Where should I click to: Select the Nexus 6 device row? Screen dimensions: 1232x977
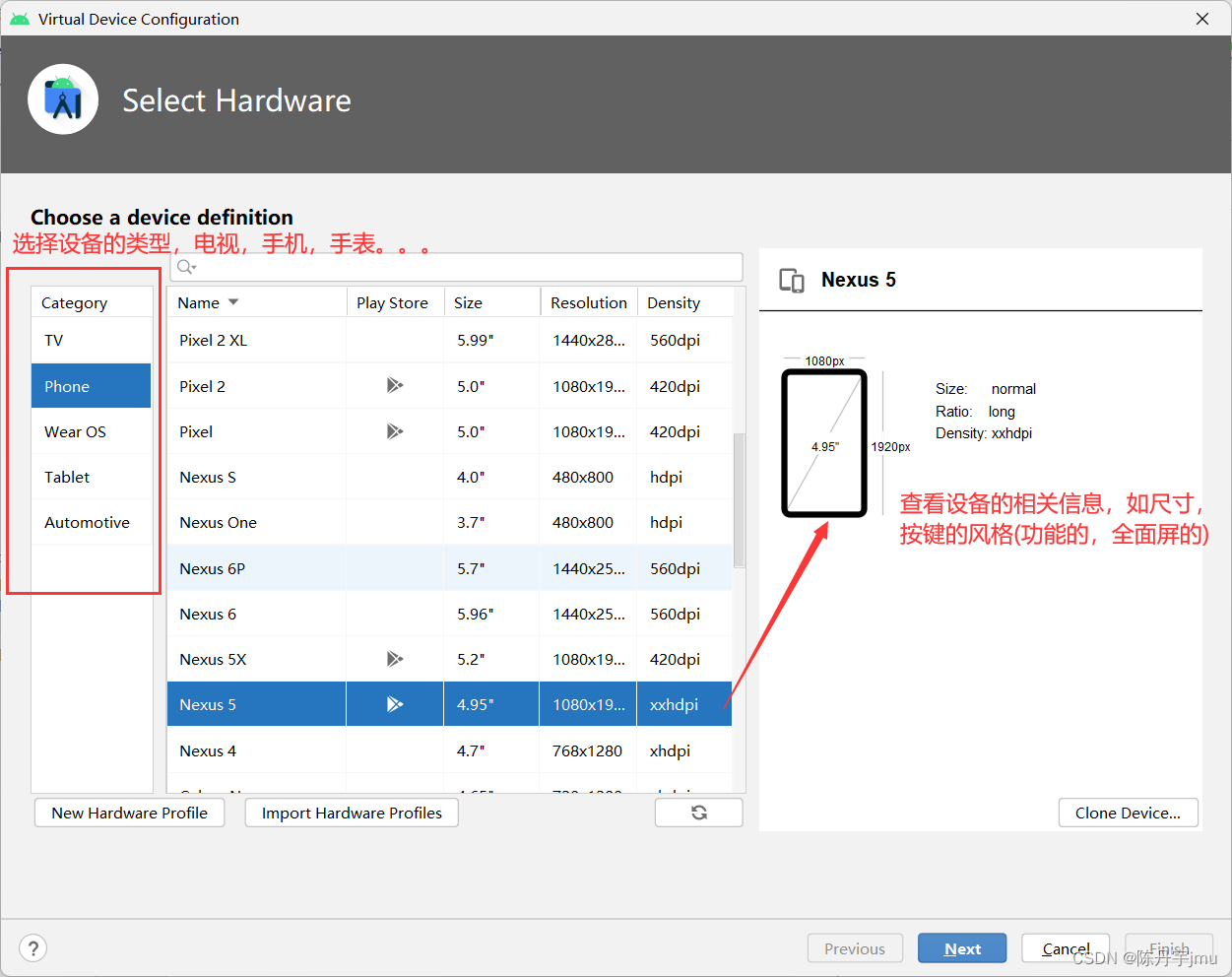coord(449,614)
